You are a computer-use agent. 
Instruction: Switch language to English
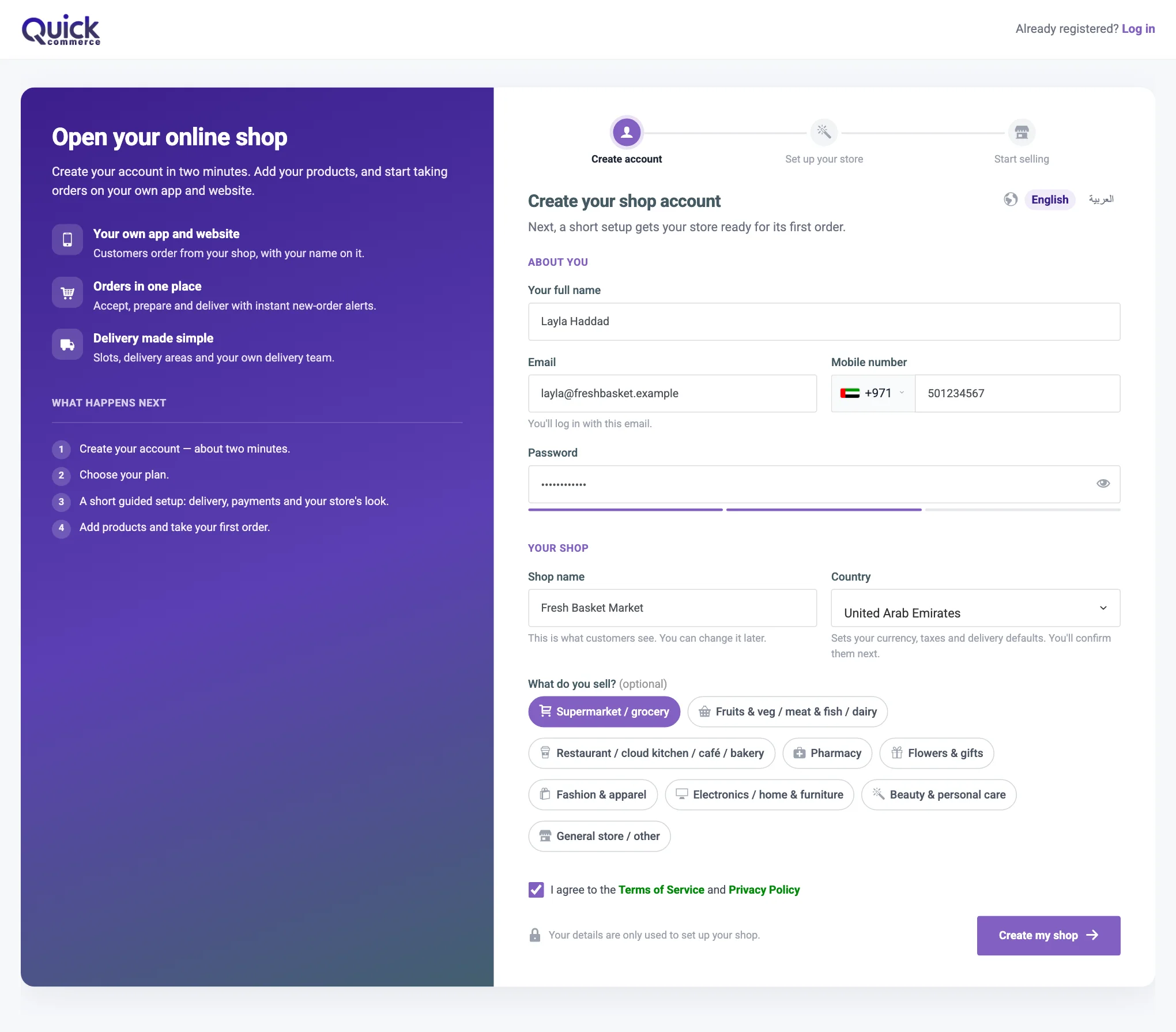pos(1050,199)
